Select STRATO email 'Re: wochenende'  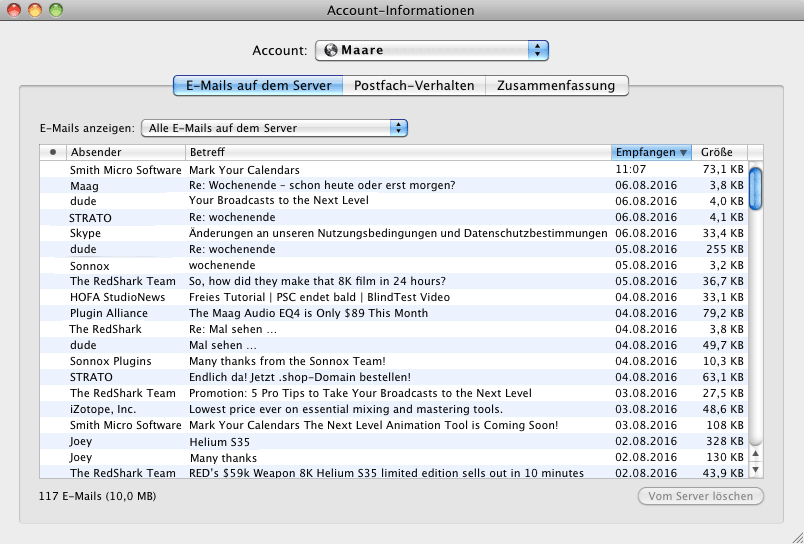(x=394, y=217)
